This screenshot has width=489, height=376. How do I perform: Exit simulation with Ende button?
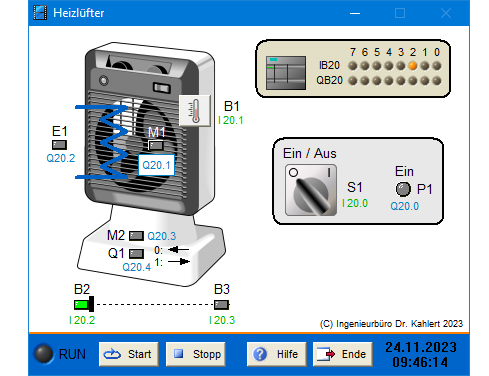[x=343, y=354]
